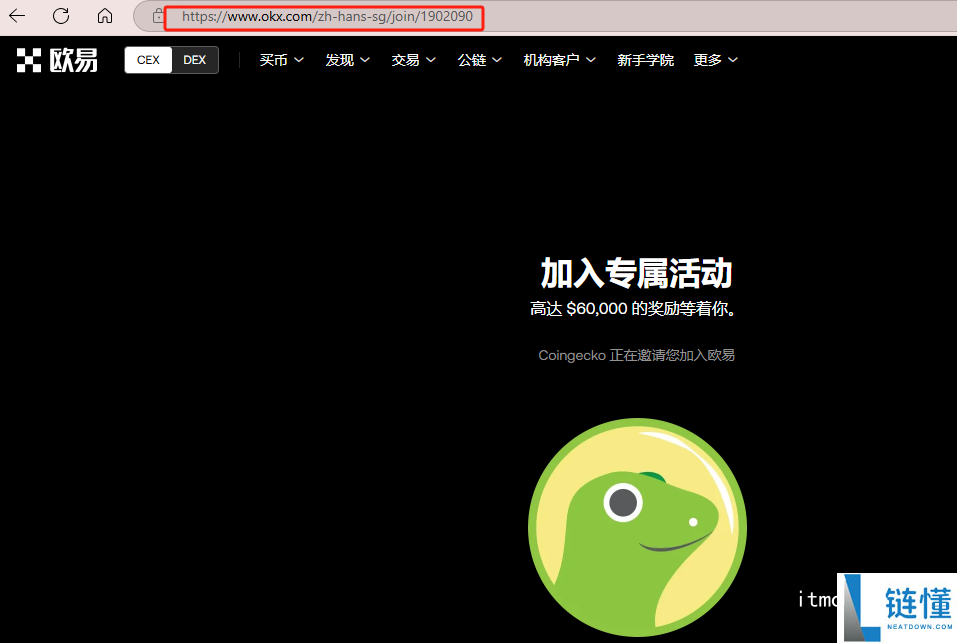This screenshot has width=957, height=643.
Task: Click the 加入专属活动 heading
Action: 637,273
